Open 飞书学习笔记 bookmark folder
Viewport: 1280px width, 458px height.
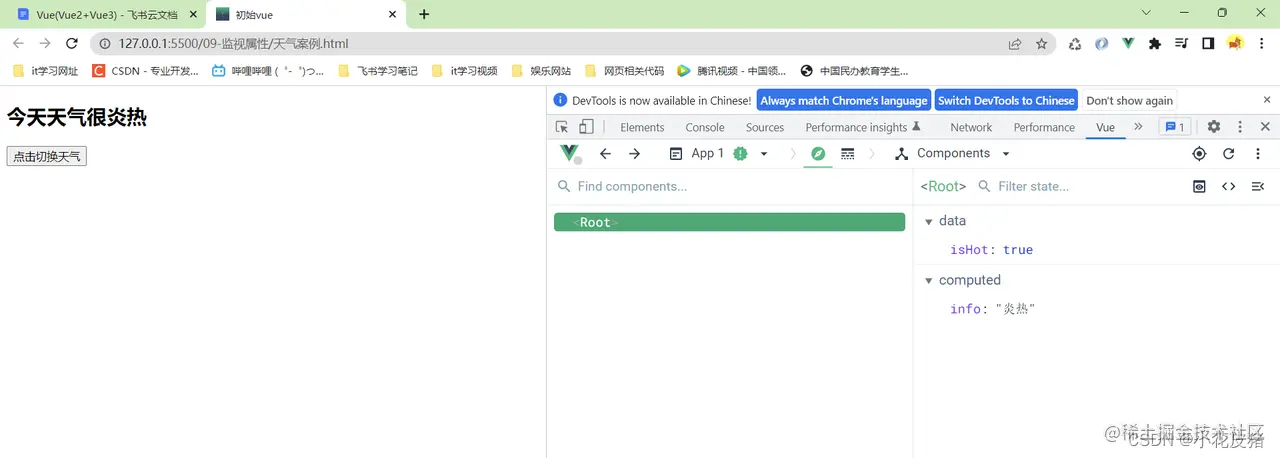pos(379,71)
